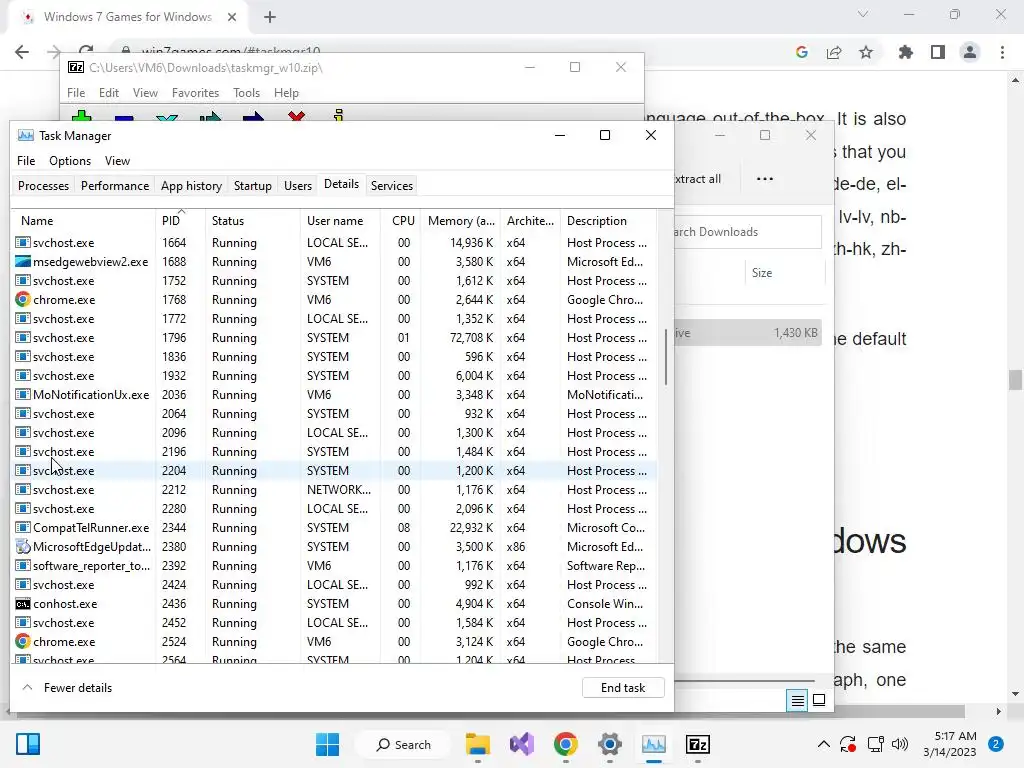
Task: Open Chrome three-dot menu
Action: pos(1002,52)
